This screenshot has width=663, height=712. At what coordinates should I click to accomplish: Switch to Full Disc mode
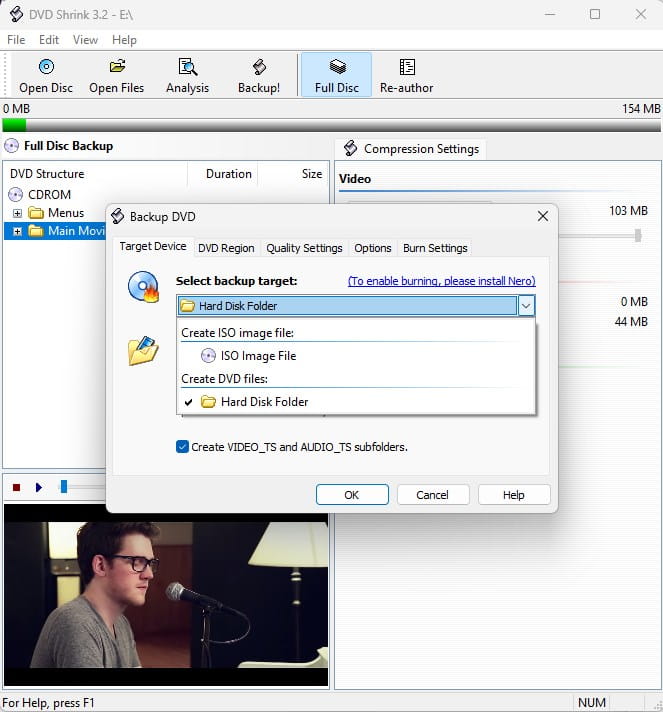[x=336, y=75]
